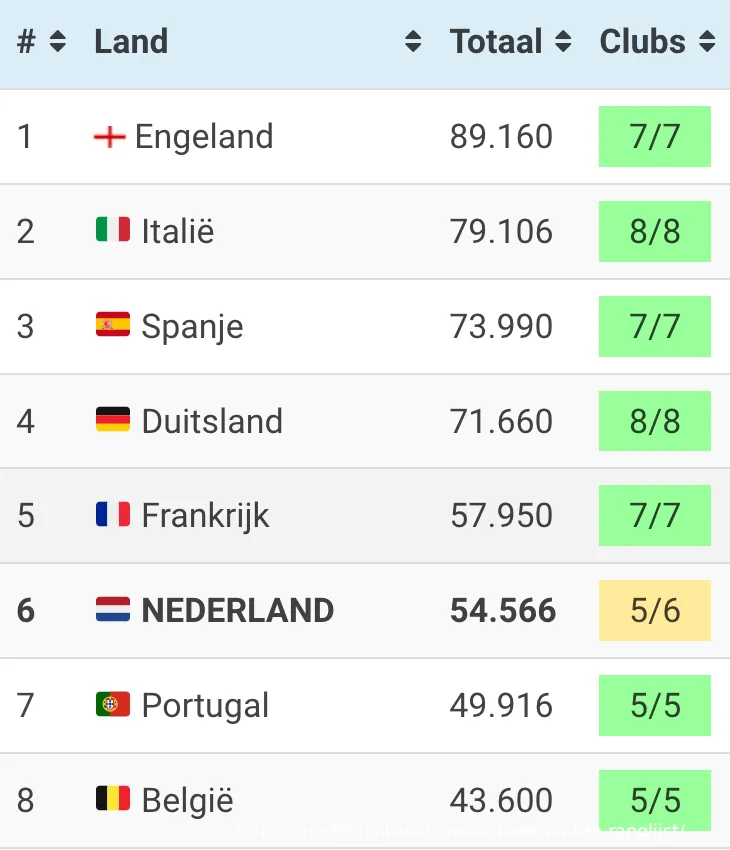Click Portugal's total 49.916 value
This screenshot has width=730, height=850.
pos(501,705)
